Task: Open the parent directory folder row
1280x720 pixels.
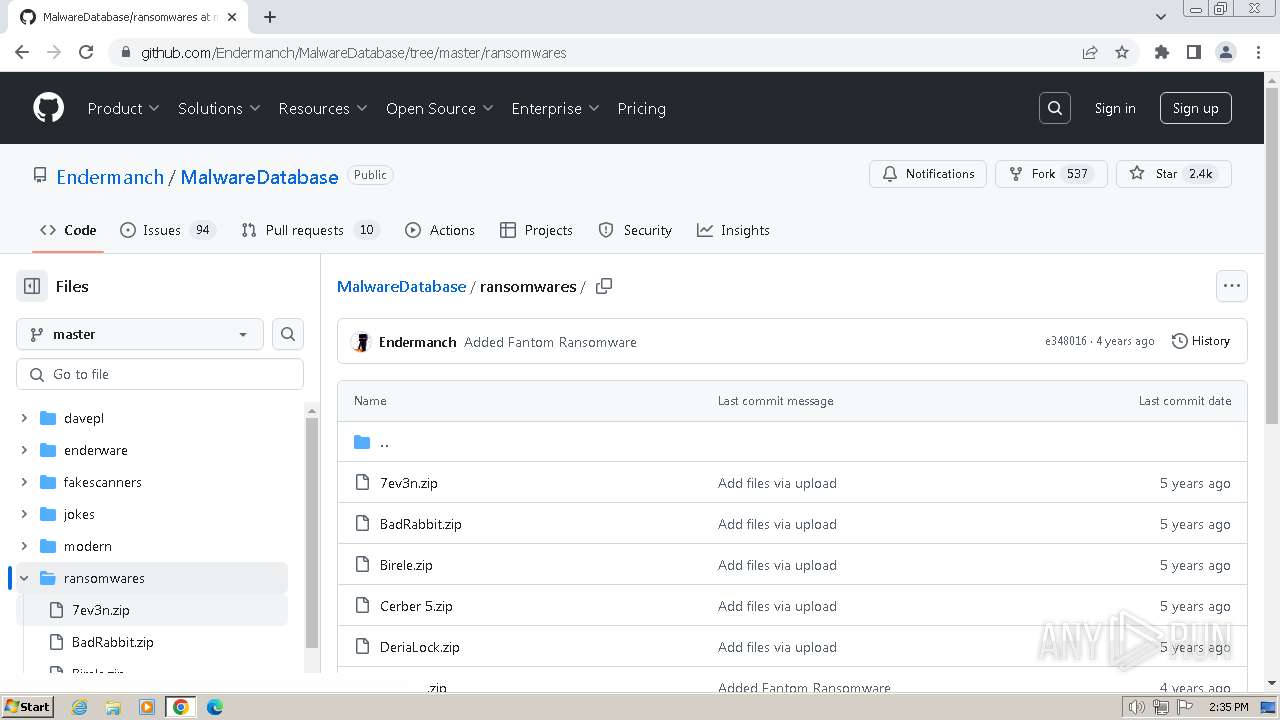Action: (792, 442)
